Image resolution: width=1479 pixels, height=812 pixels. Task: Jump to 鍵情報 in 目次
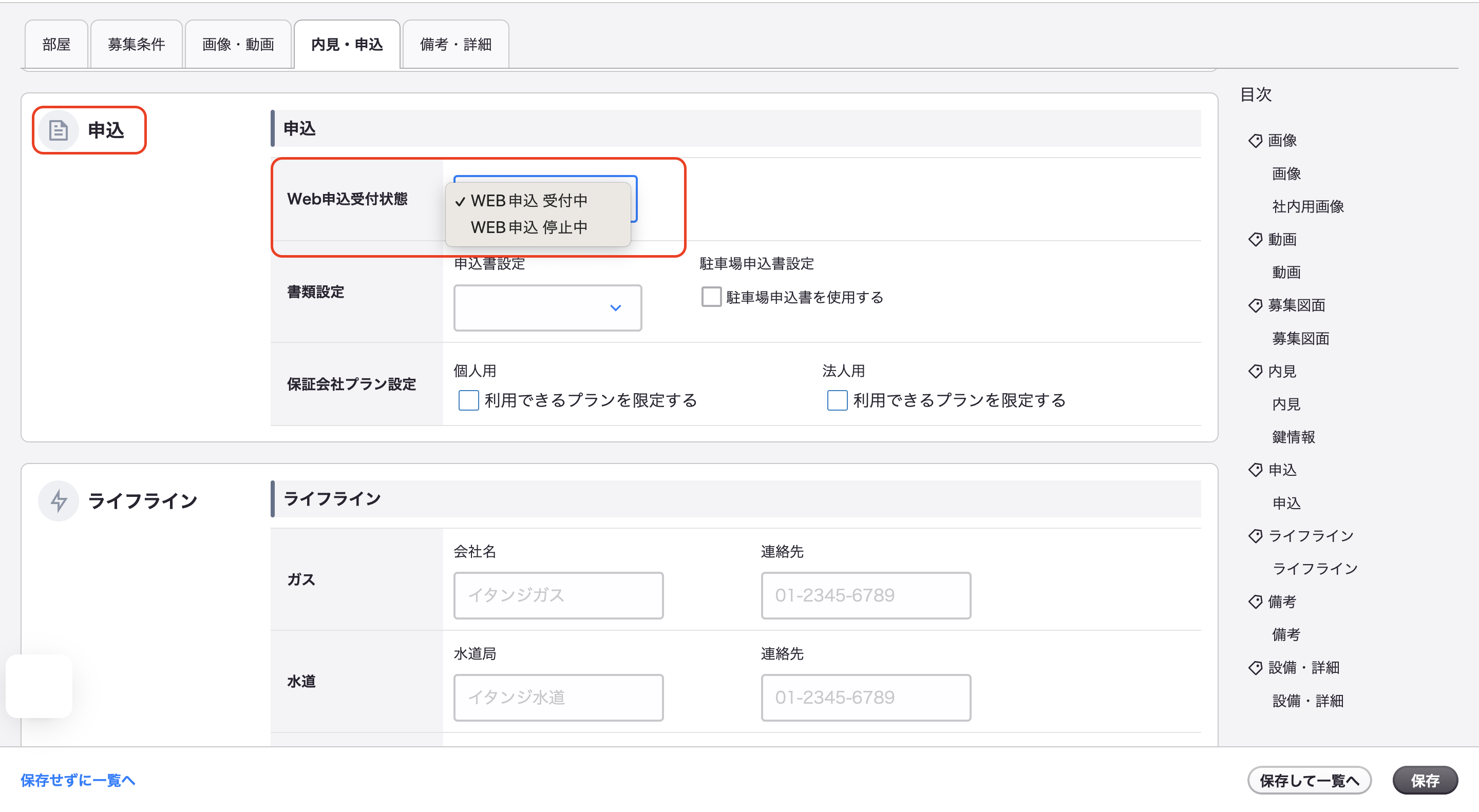tap(1293, 437)
